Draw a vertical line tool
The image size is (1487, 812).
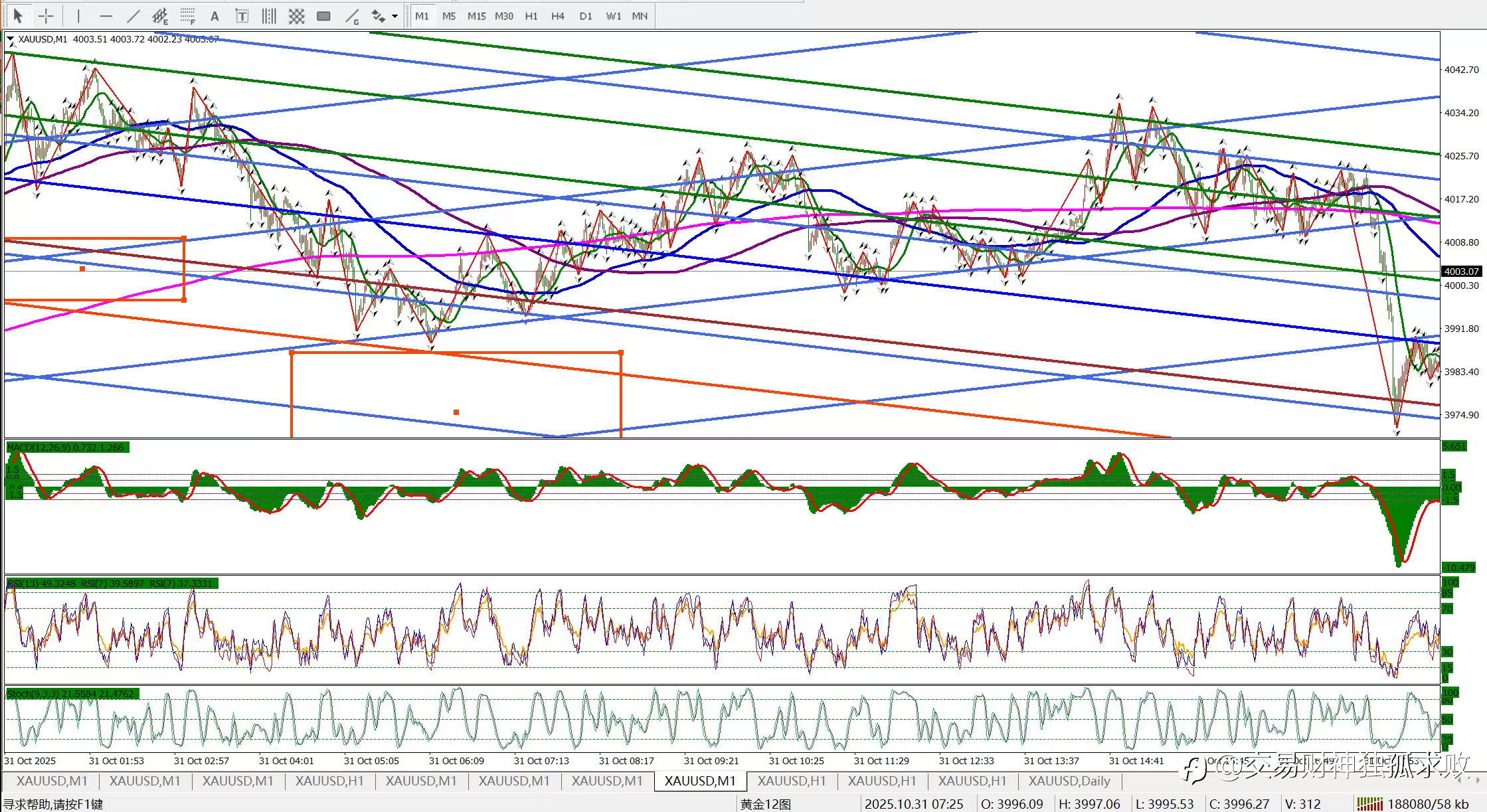coord(78,16)
